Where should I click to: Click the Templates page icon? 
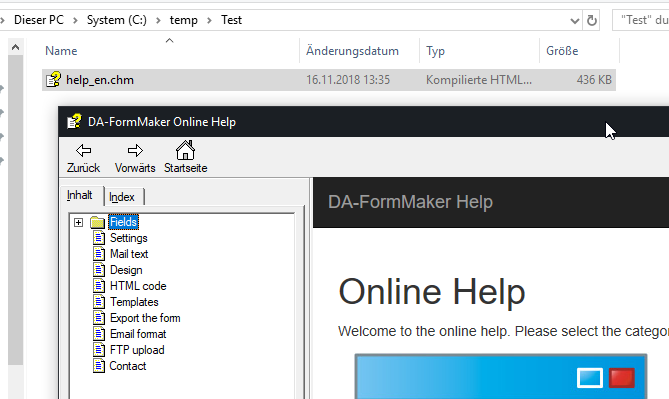pos(99,302)
